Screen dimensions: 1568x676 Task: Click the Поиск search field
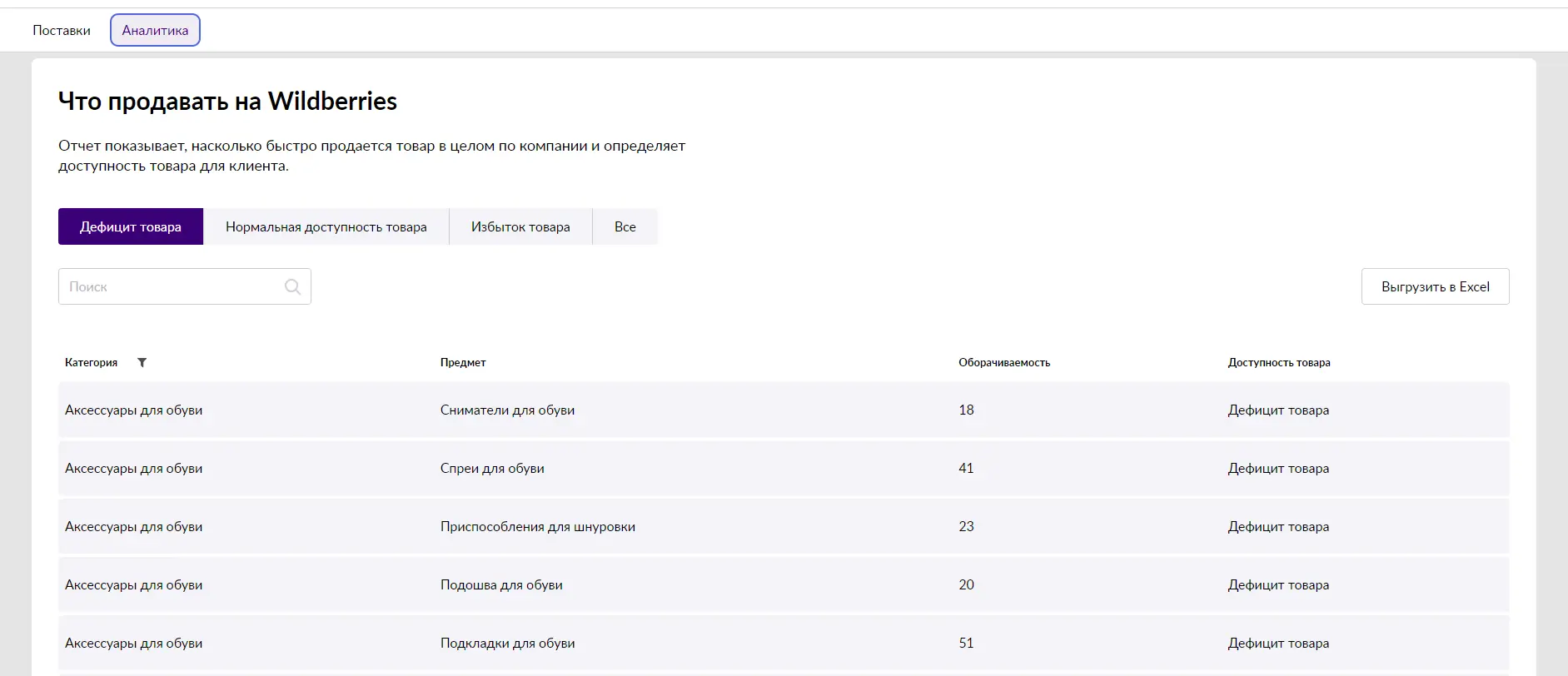pos(185,286)
